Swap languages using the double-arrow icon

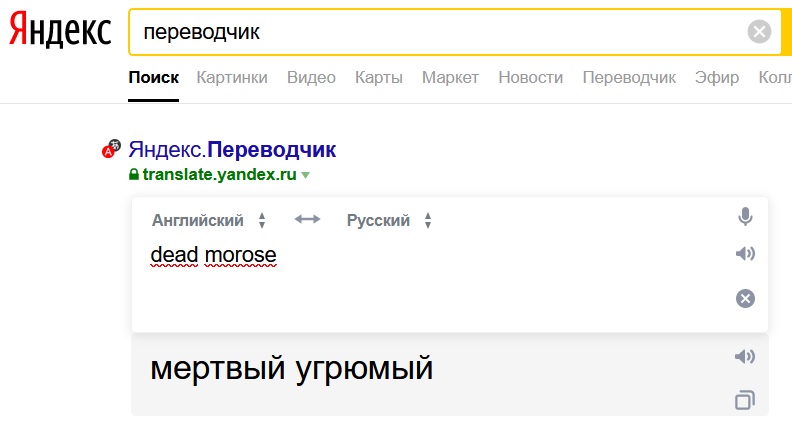click(x=307, y=219)
